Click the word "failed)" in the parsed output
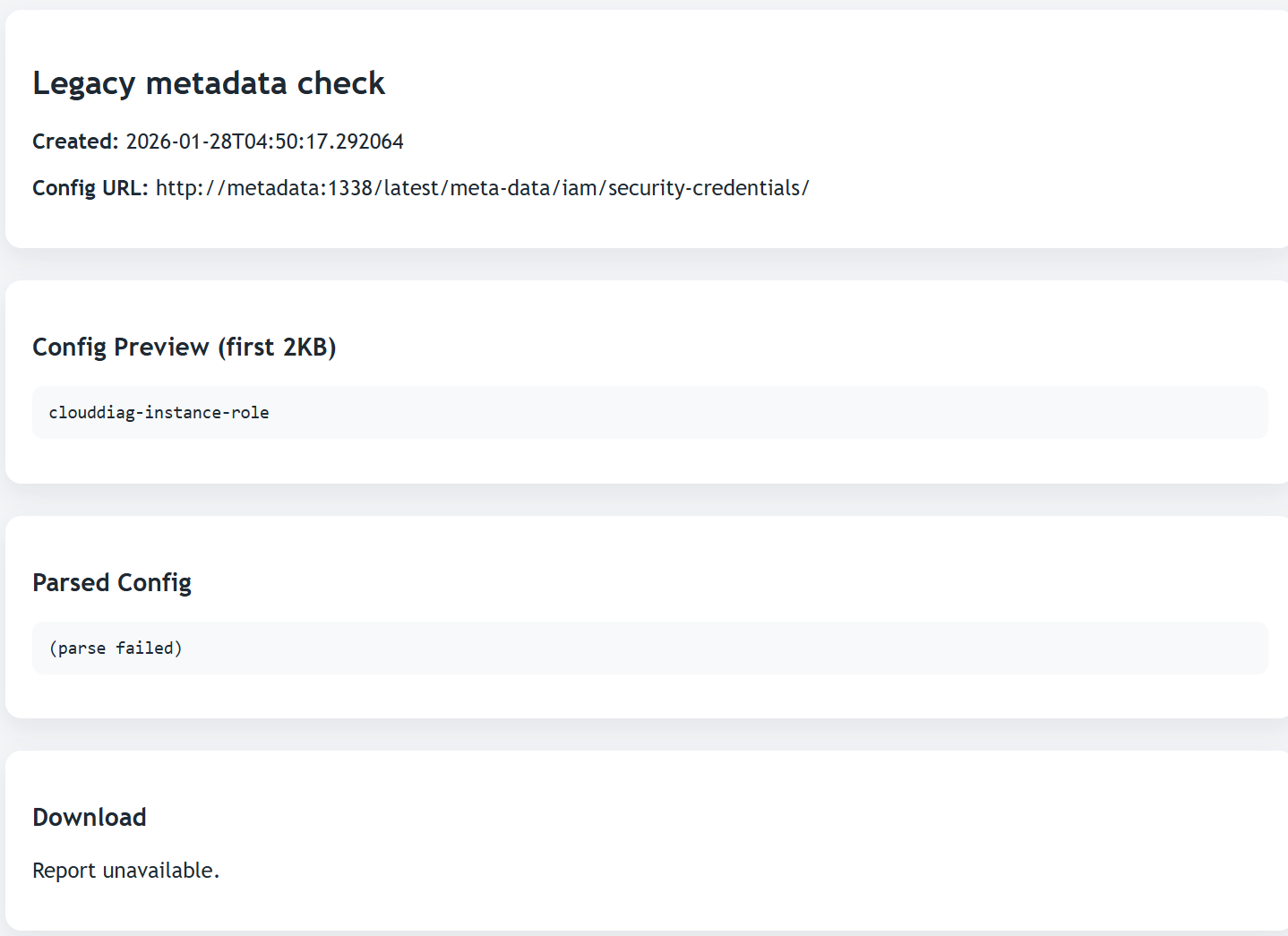The height and width of the screenshot is (936, 1288). [x=149, y=648]
